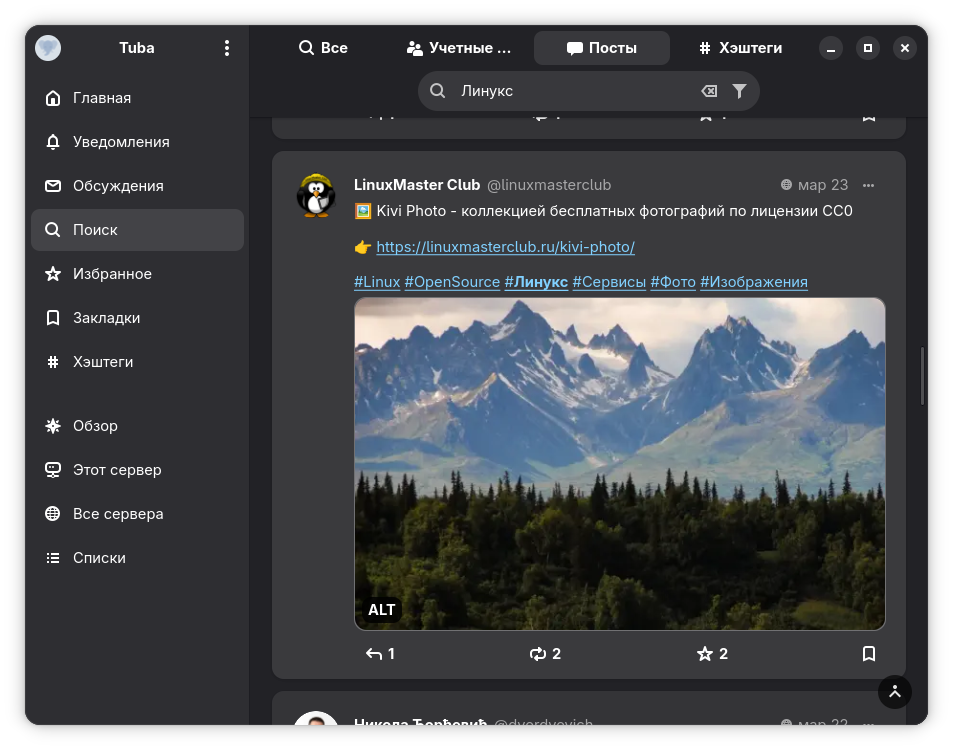The image size is (953, 750).
Task: Clear the search text with backspace icon
Action: click(x=709, y=91)
